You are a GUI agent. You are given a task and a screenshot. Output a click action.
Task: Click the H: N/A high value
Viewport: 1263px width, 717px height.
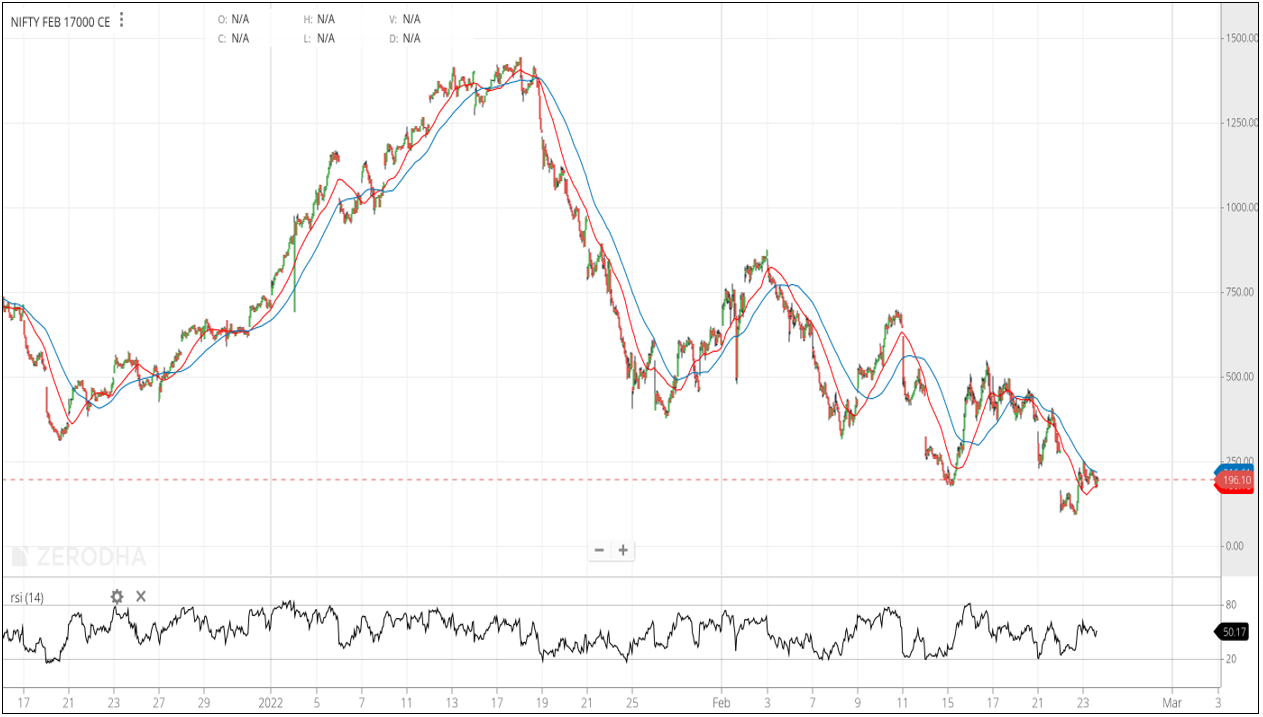(x=320, y=19)
